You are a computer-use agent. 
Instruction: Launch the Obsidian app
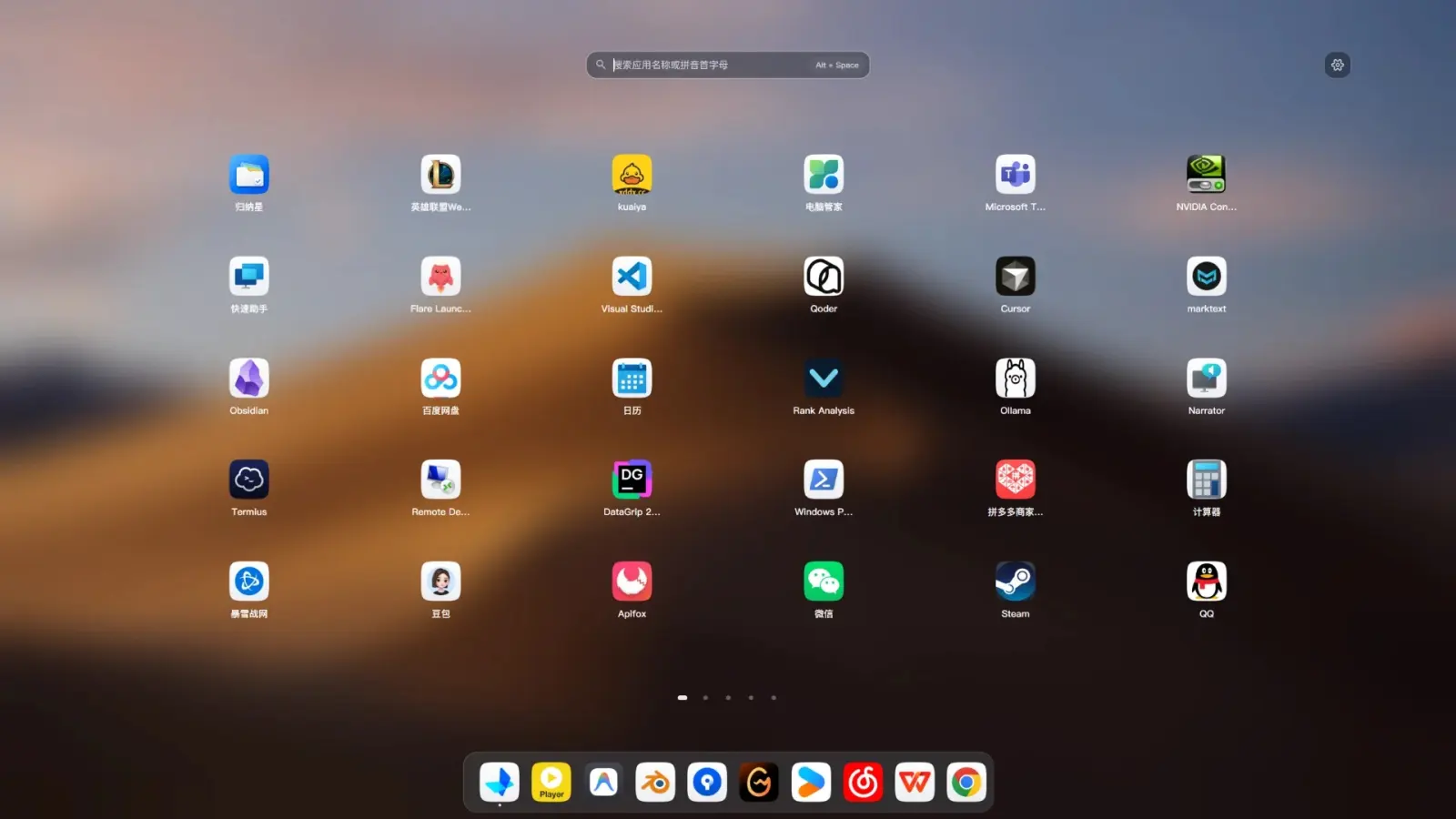tap(248, 379)
